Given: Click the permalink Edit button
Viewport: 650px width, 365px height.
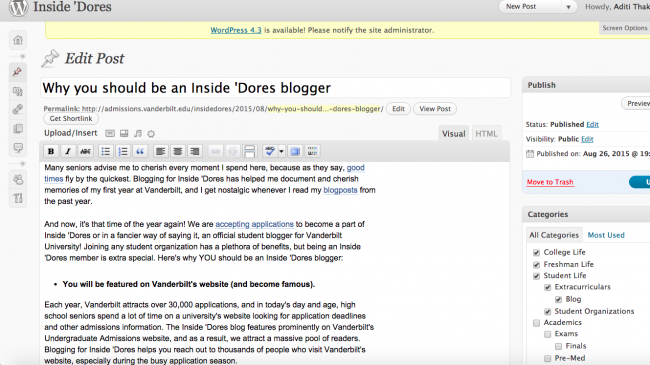Looking at the screenshot, I should pos(398,109).
